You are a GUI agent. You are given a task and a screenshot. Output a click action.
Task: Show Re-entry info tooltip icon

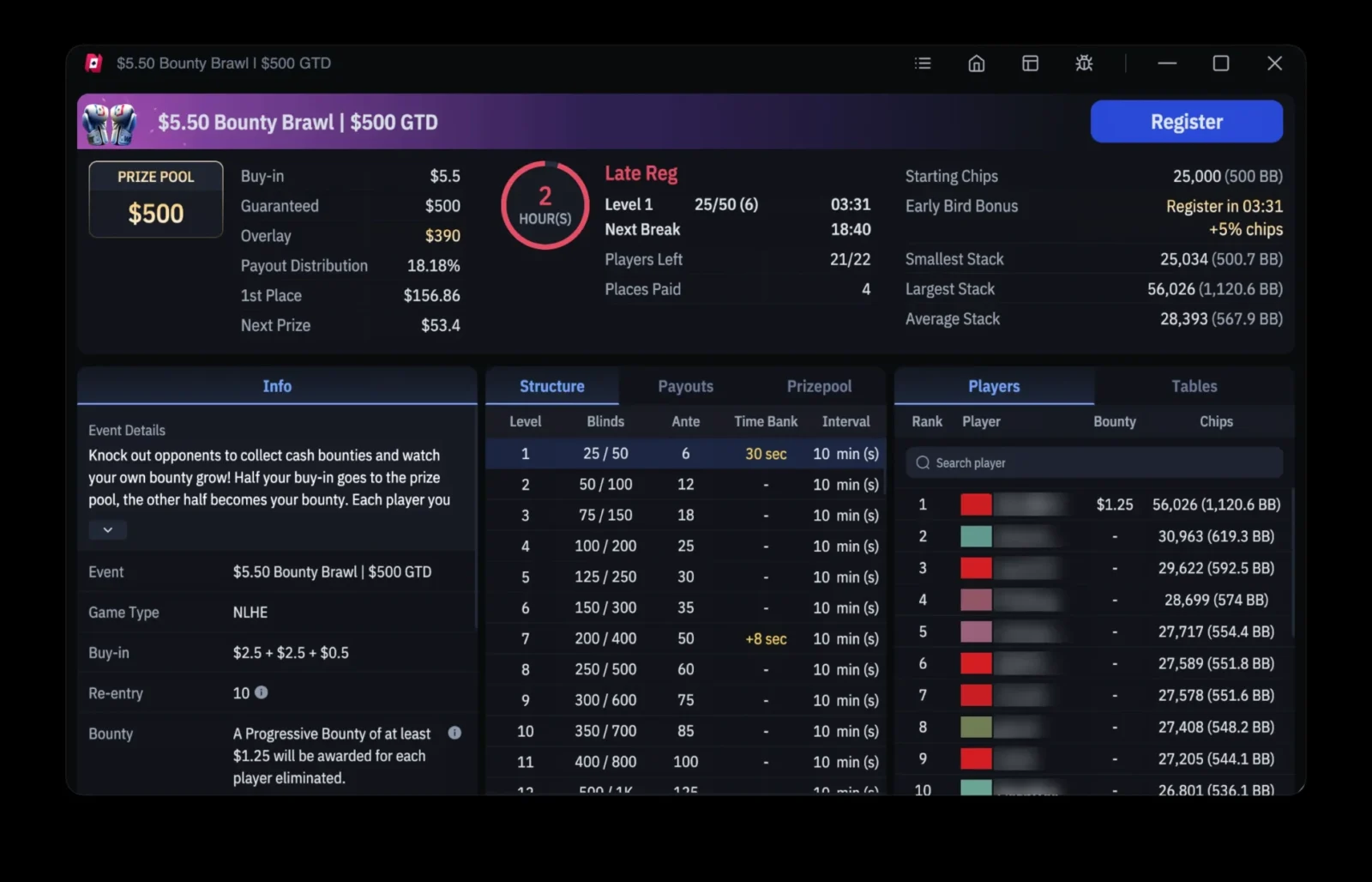coord(262,692)
